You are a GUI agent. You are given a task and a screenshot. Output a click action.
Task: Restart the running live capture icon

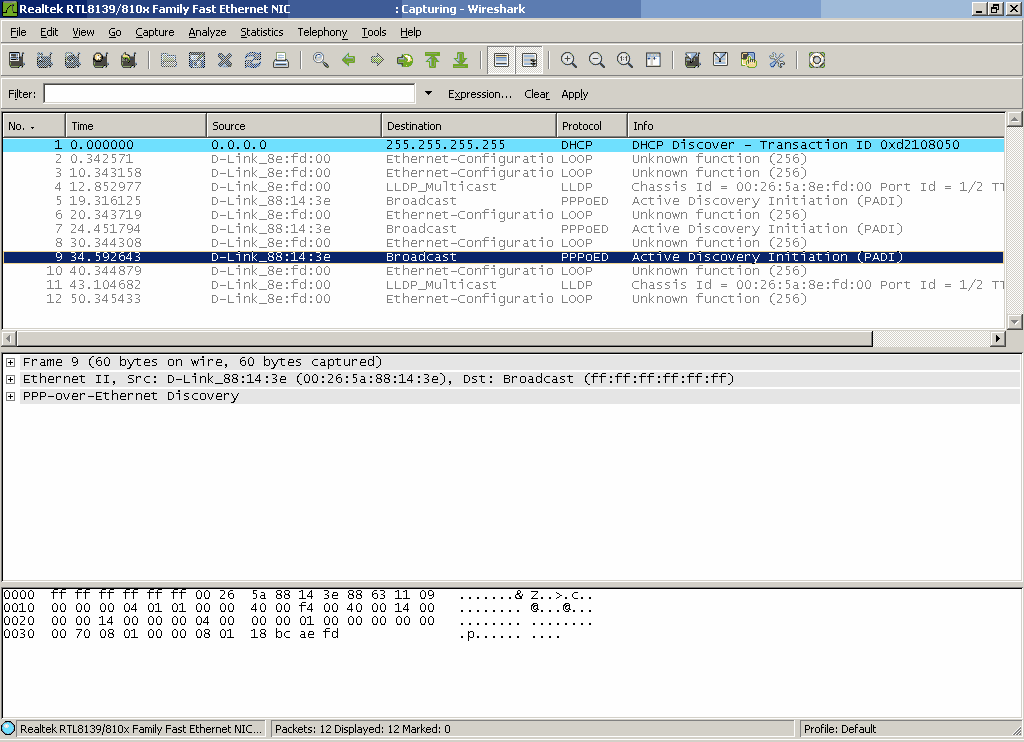[129, 60]
